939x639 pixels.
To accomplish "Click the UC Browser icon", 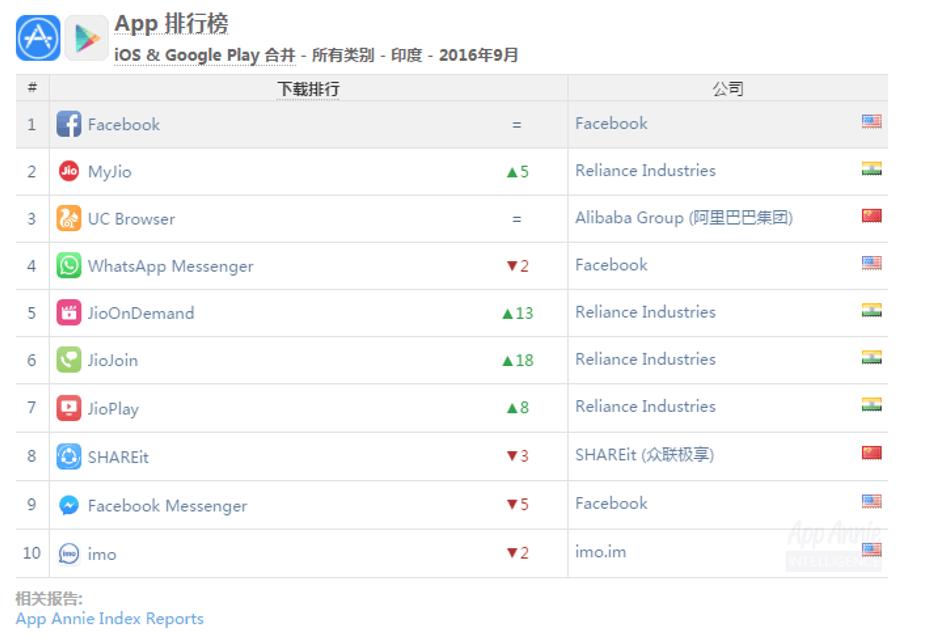I will [67, 217].
